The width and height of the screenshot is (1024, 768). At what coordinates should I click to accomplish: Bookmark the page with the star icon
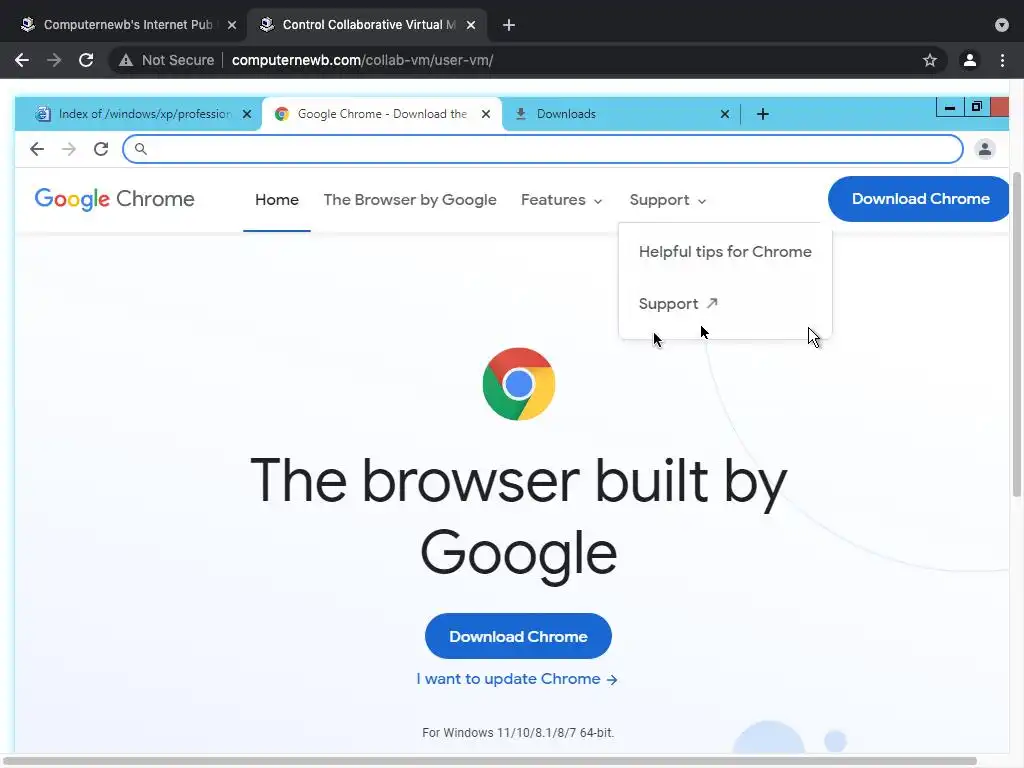(x=930, y=60)
